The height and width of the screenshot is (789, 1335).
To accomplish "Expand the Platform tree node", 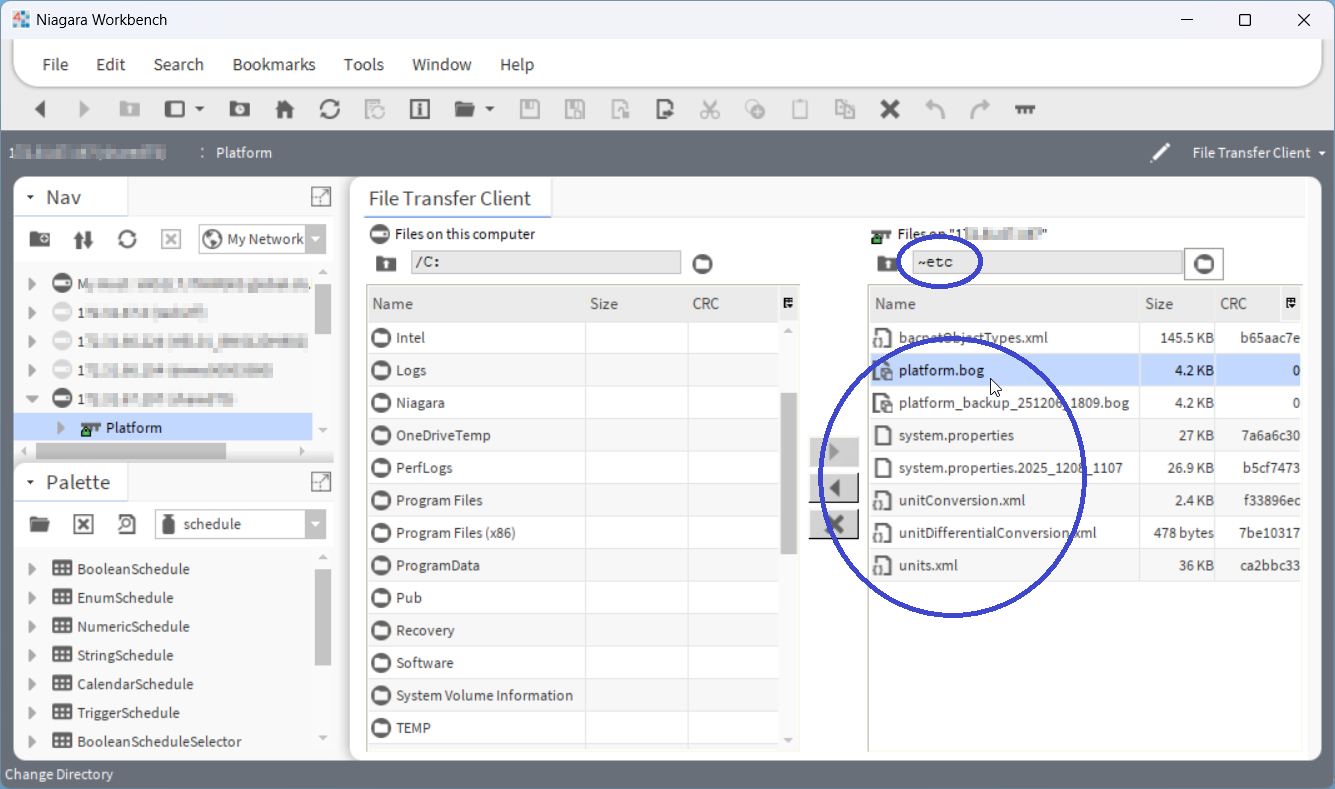I will coord(60,428).
